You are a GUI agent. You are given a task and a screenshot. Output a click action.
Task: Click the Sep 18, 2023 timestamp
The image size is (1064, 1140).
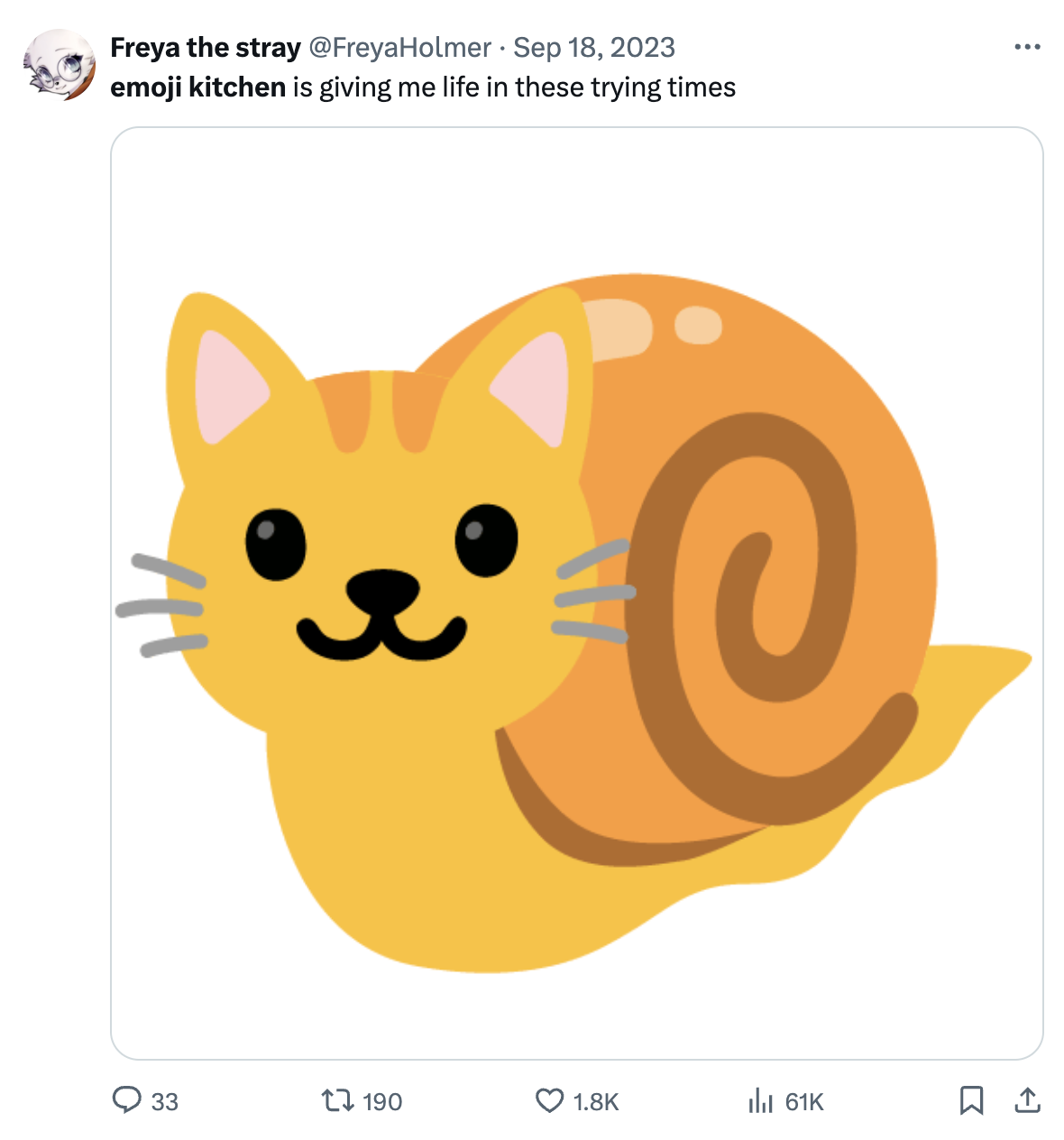pos(594,48)
